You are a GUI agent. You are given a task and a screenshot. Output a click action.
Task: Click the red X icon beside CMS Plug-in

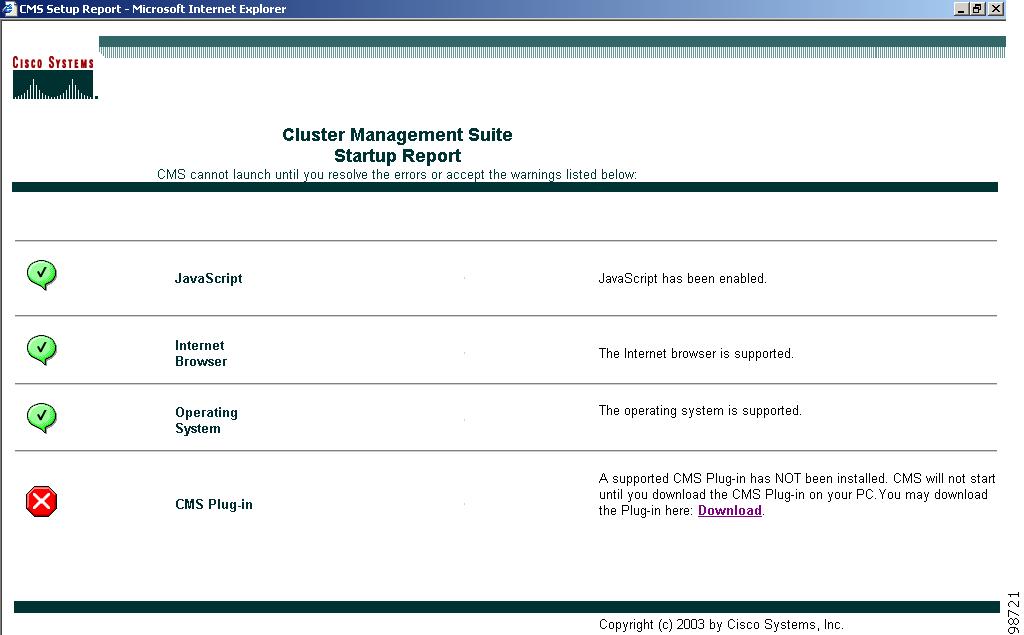coord(42,502)
